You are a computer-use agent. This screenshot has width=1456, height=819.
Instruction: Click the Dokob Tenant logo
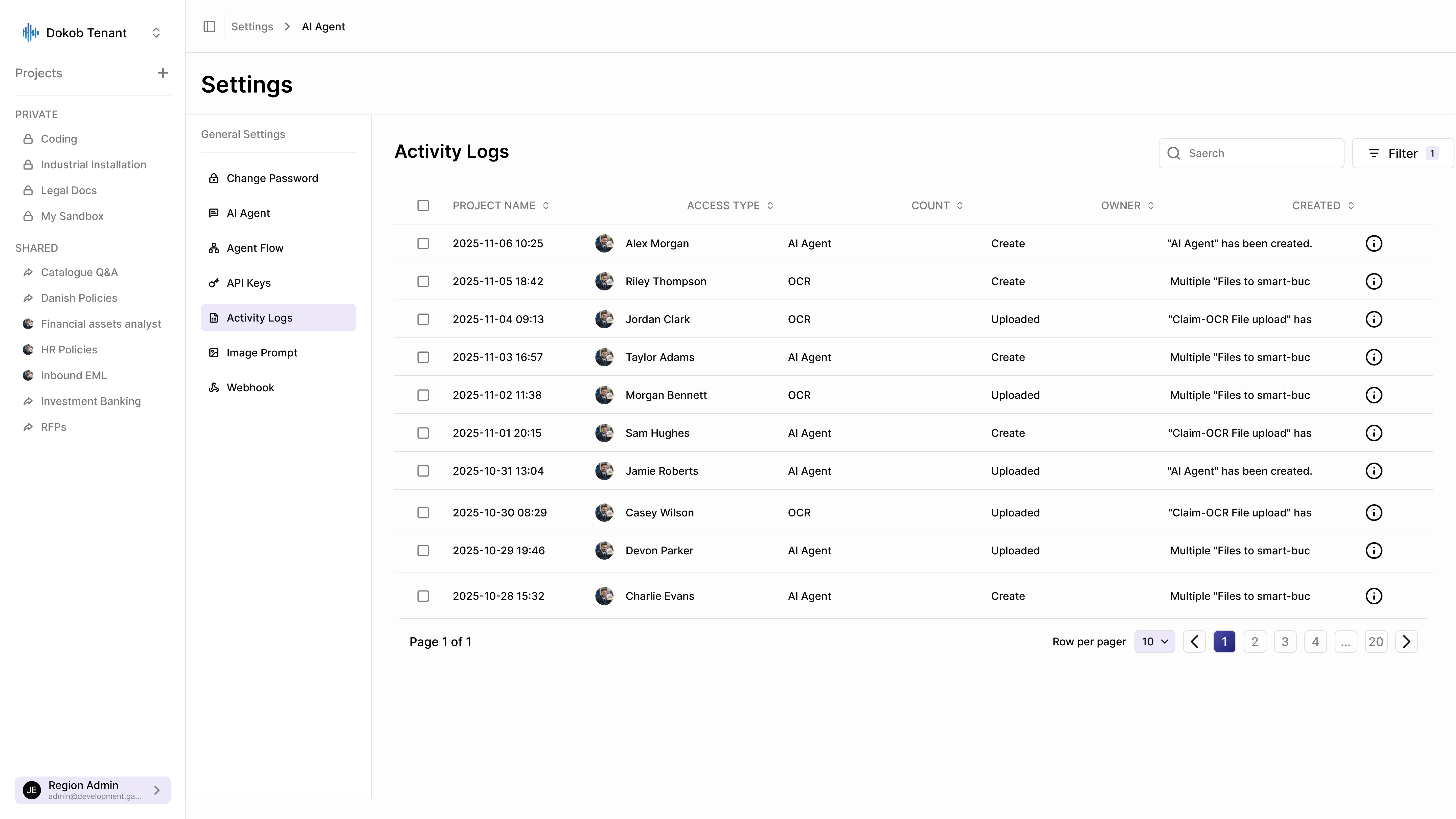[31, 33]
